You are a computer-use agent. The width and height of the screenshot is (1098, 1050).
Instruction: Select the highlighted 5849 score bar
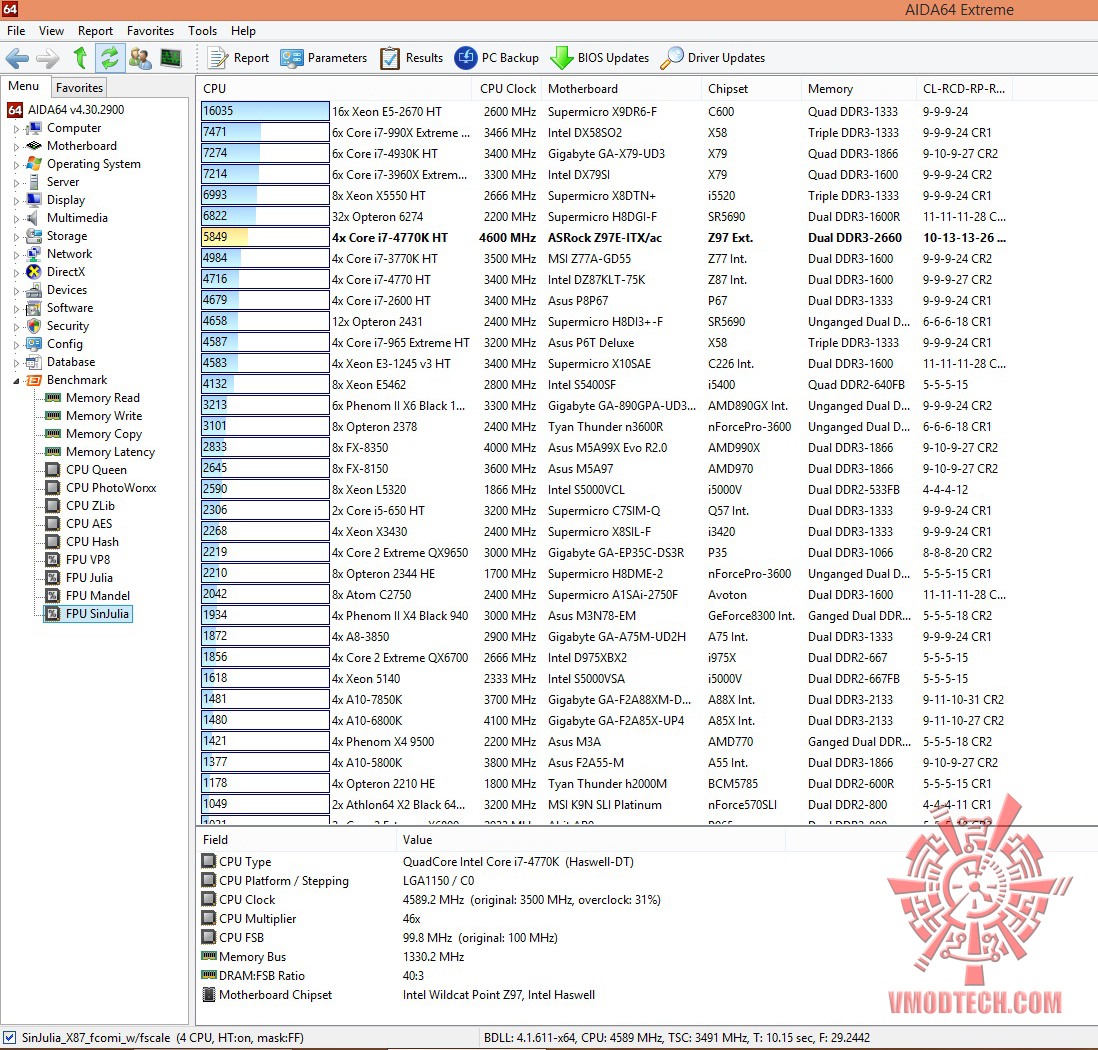(x=265, y=237)
